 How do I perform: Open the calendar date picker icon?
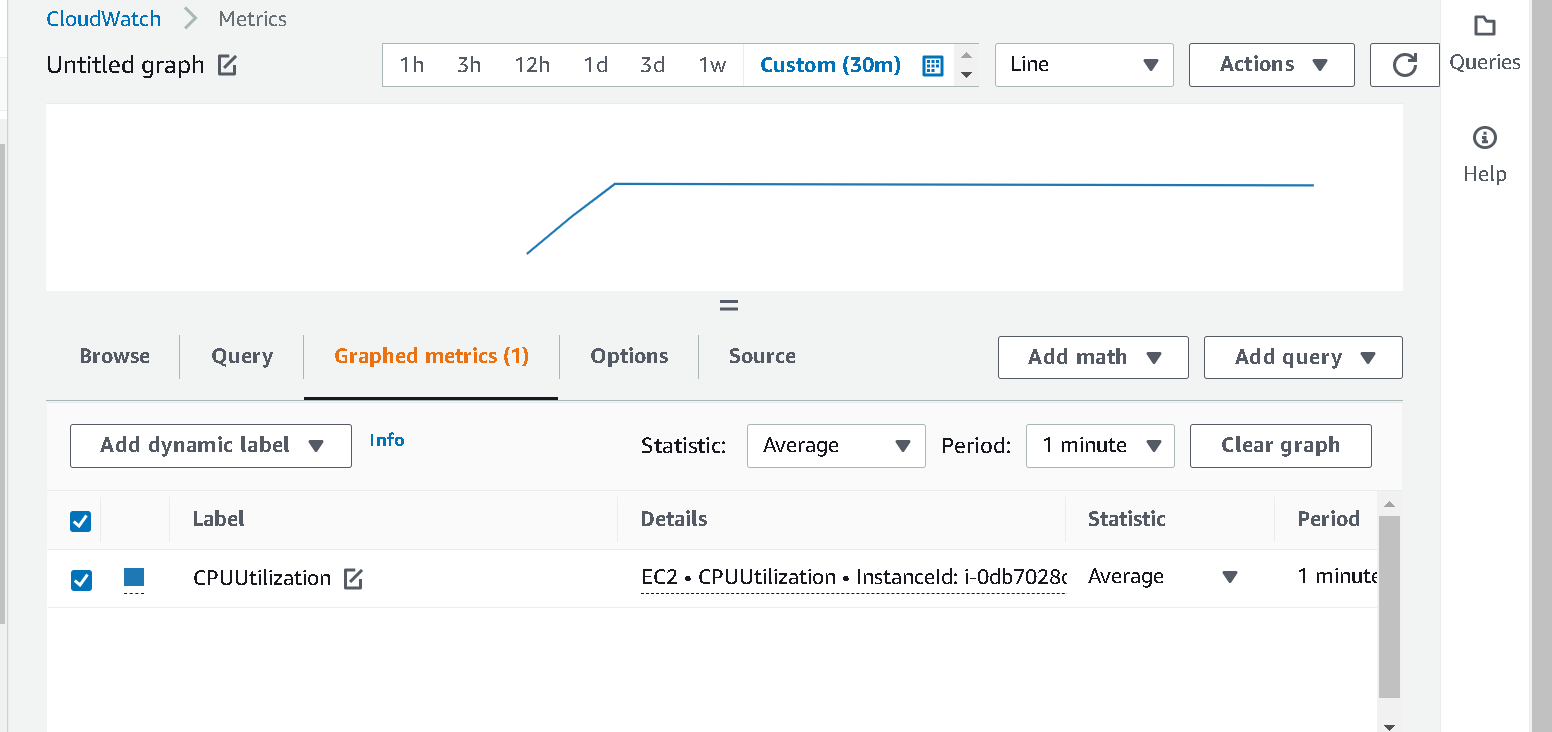tap(932, 65)
